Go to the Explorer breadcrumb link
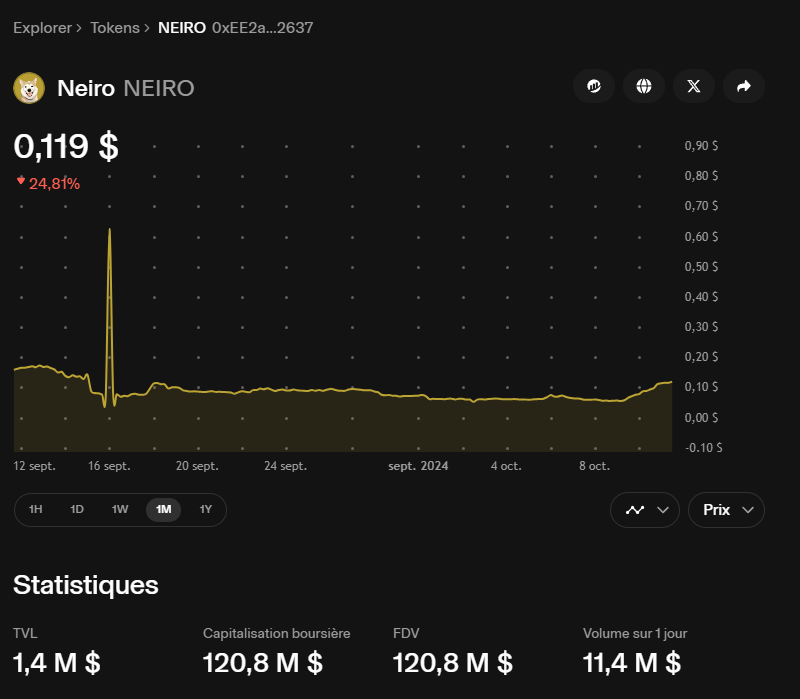This screenshot has width=800, height=699. (41, 28)
